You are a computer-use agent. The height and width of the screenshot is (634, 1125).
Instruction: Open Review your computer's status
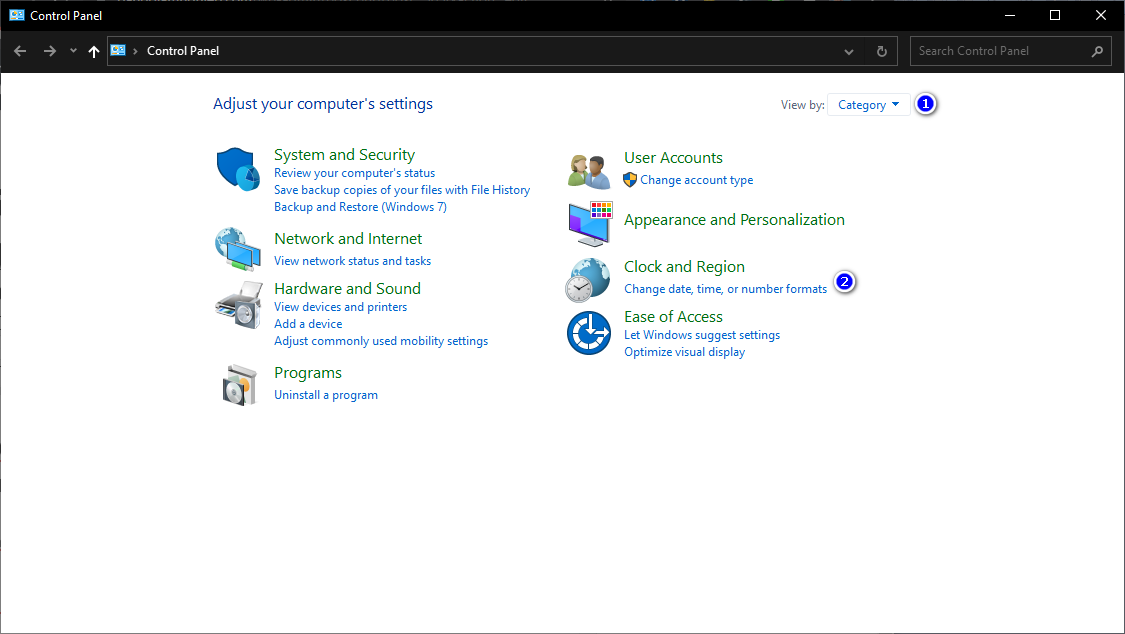[354, 173]
